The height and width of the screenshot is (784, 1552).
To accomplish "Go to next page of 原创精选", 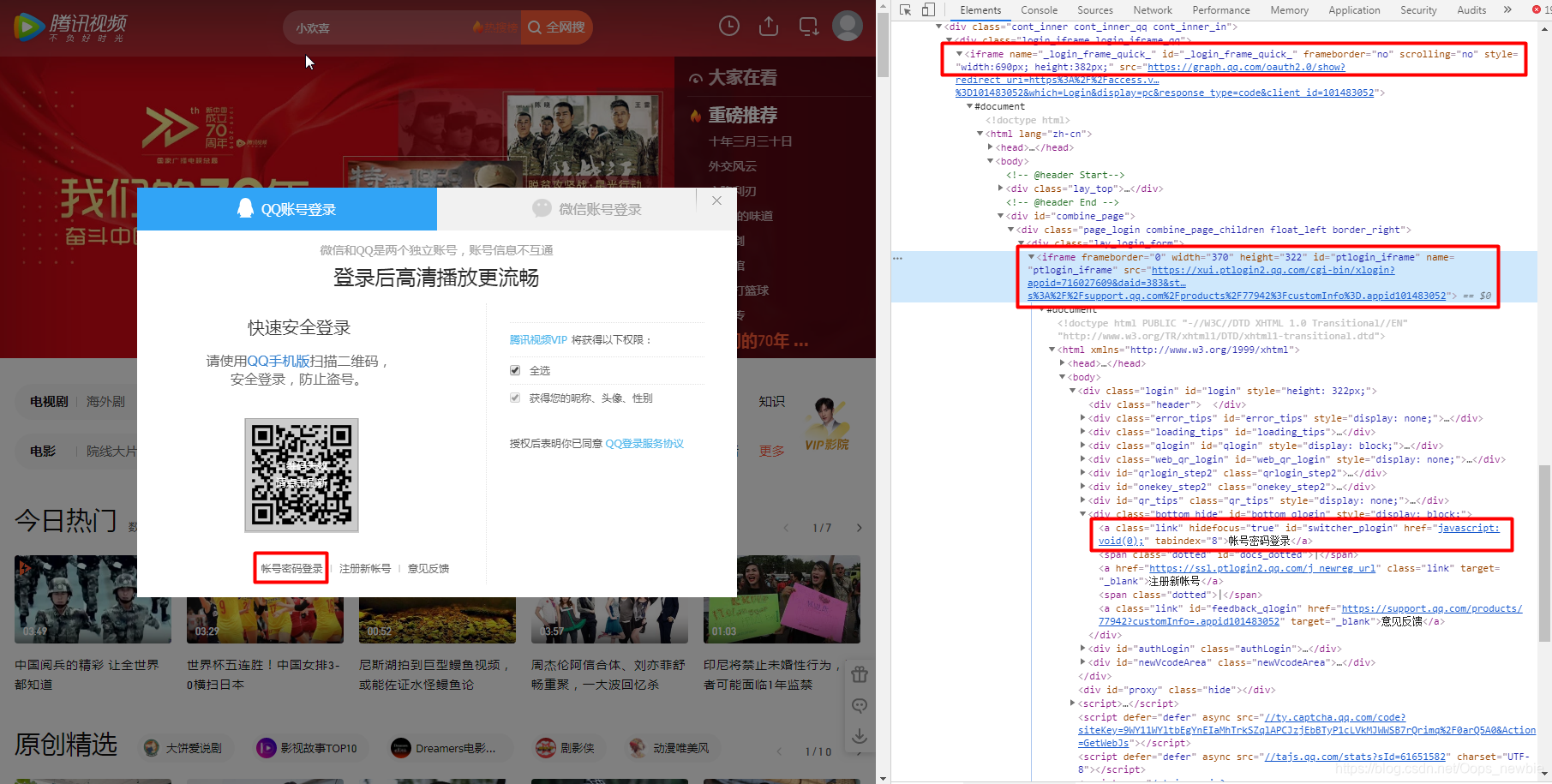I will tap(860, 751).
